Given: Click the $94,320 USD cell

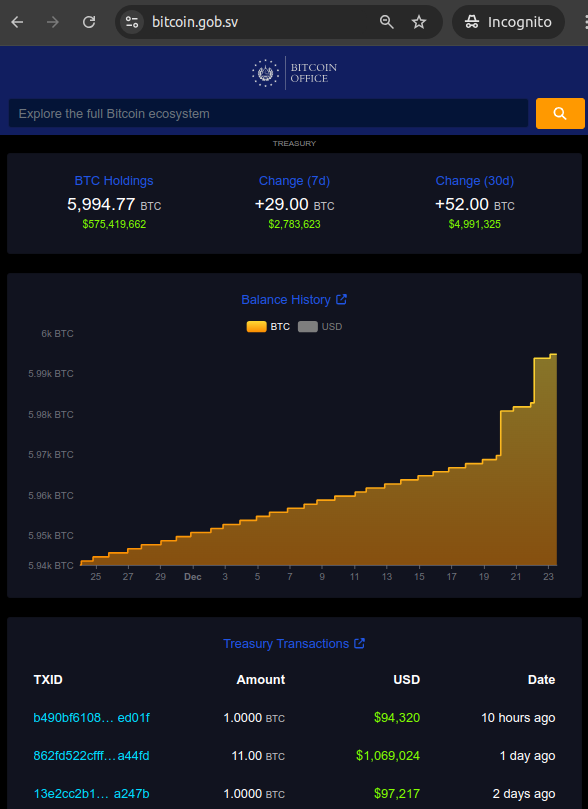Looking at the screenshot, I should [x=397, y=718].
